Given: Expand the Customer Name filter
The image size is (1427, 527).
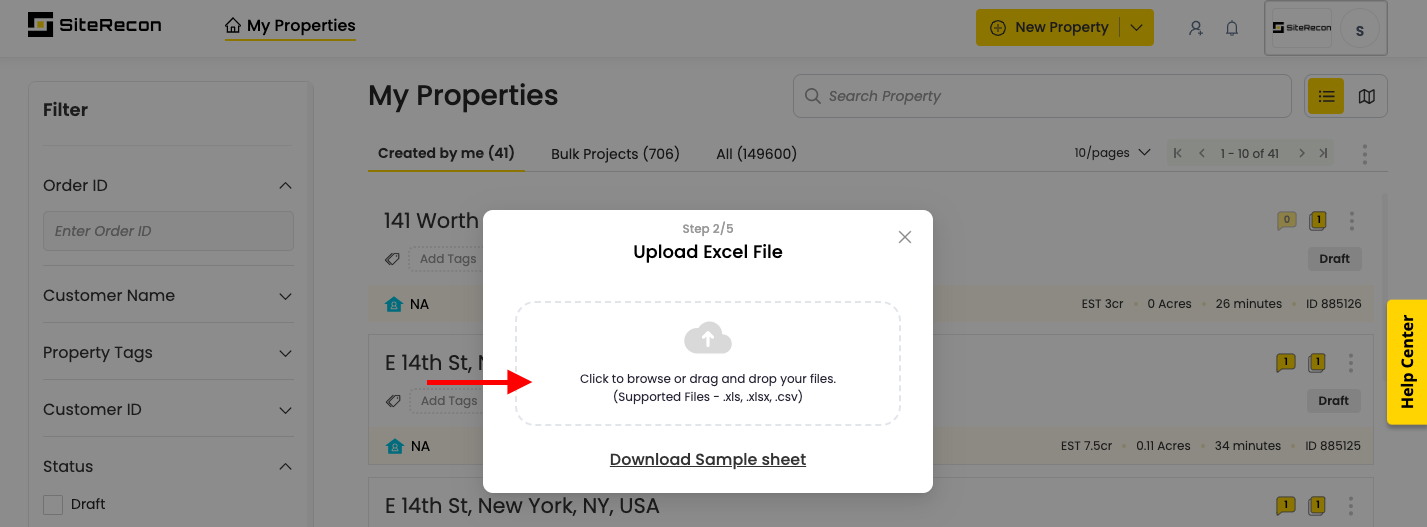Looking at the screenshot, I should coord(285,296).
